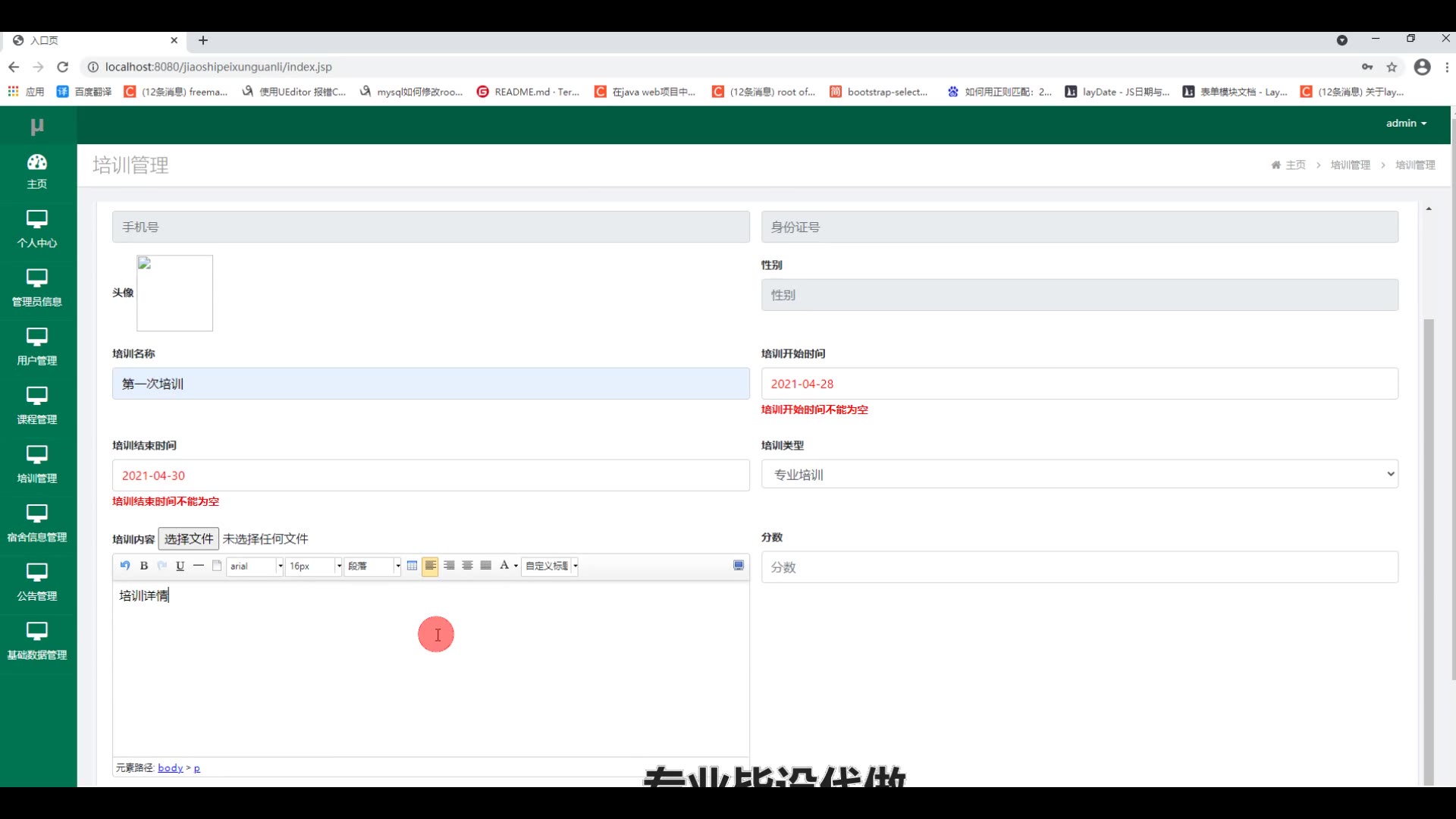Screen dimensions: 1456x819
Task: Open the arial font family dropdown
Action: click(x=256, y=566)
